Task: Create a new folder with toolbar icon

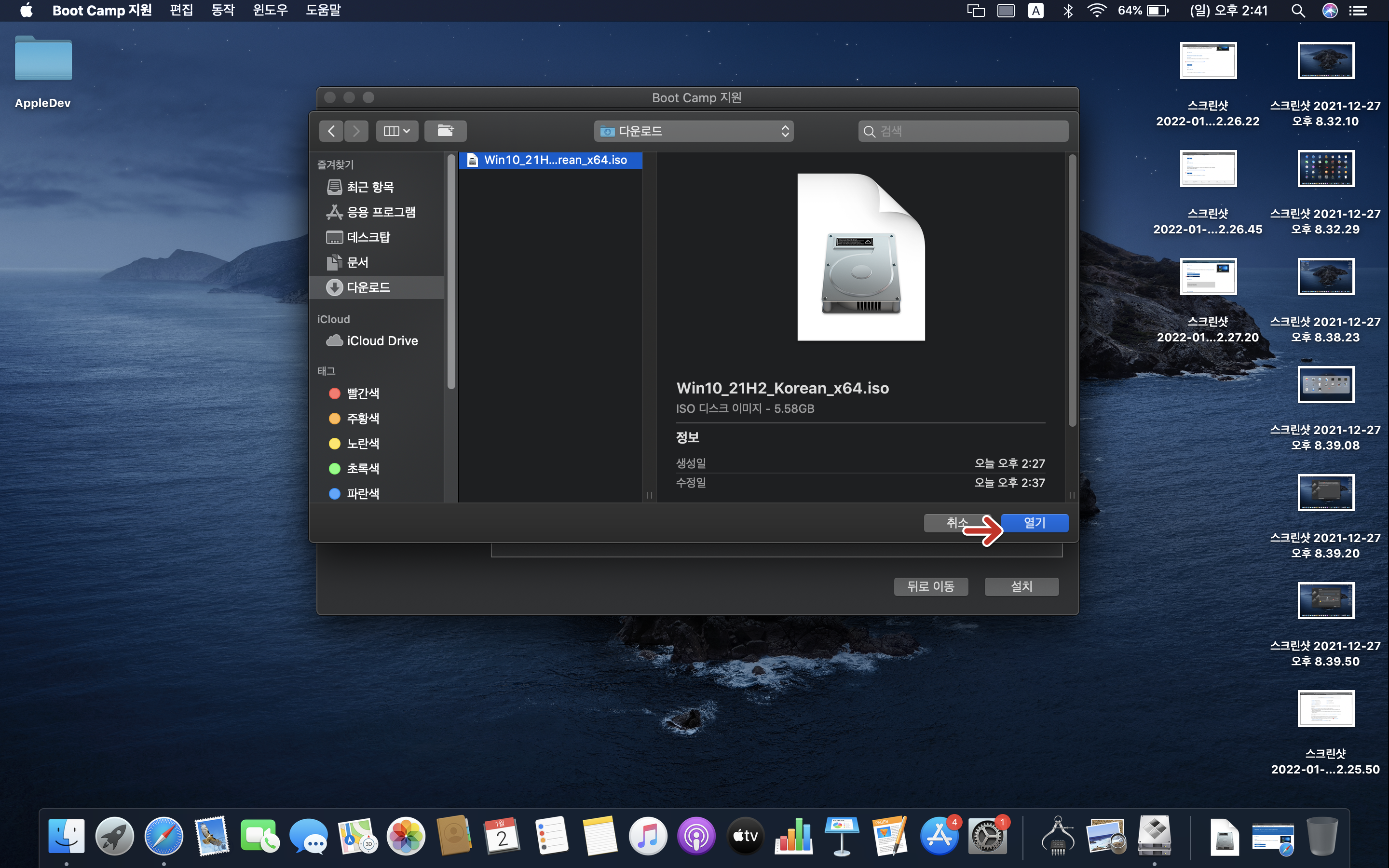Action: pos(446,131)
